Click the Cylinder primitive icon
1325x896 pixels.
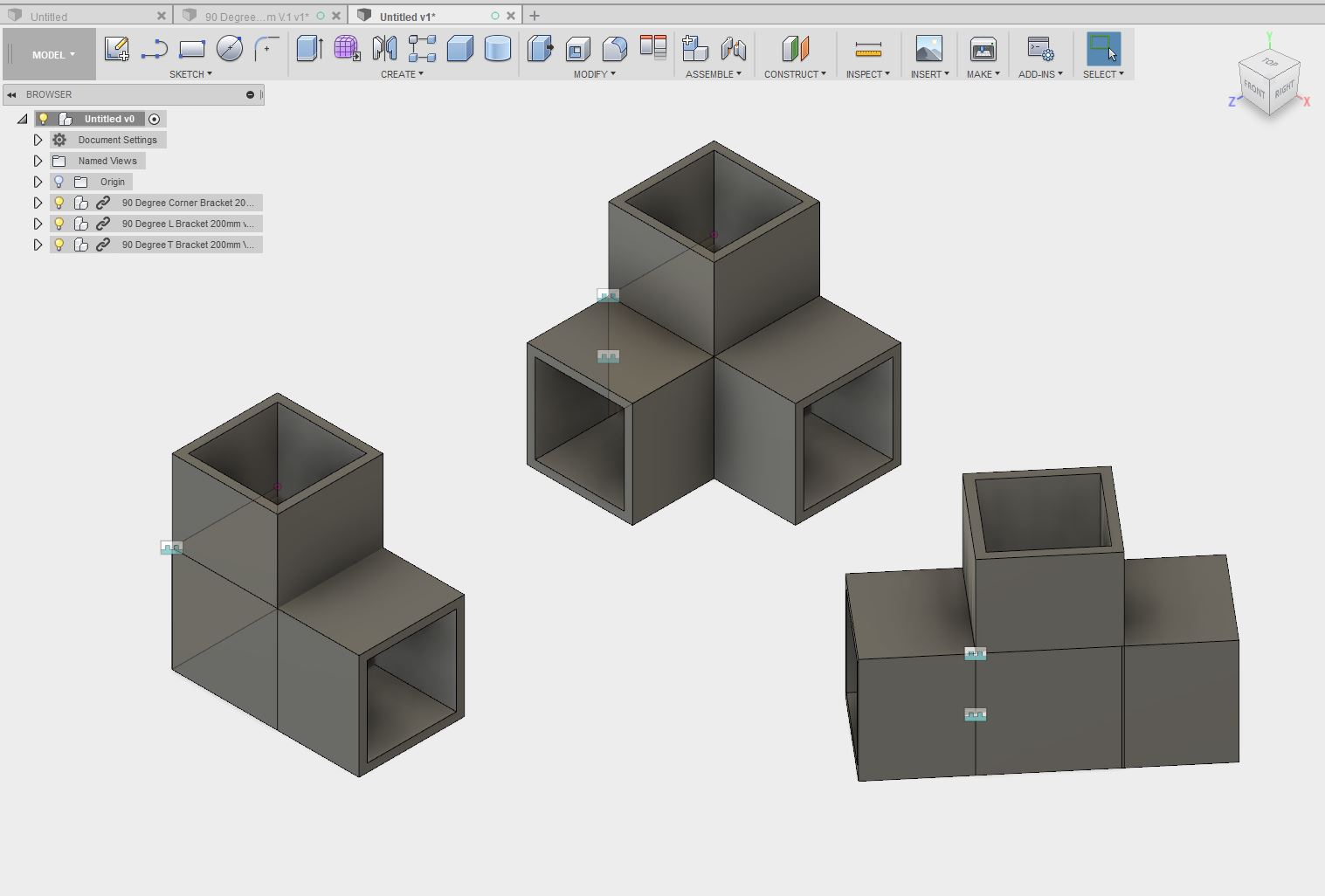497,48
